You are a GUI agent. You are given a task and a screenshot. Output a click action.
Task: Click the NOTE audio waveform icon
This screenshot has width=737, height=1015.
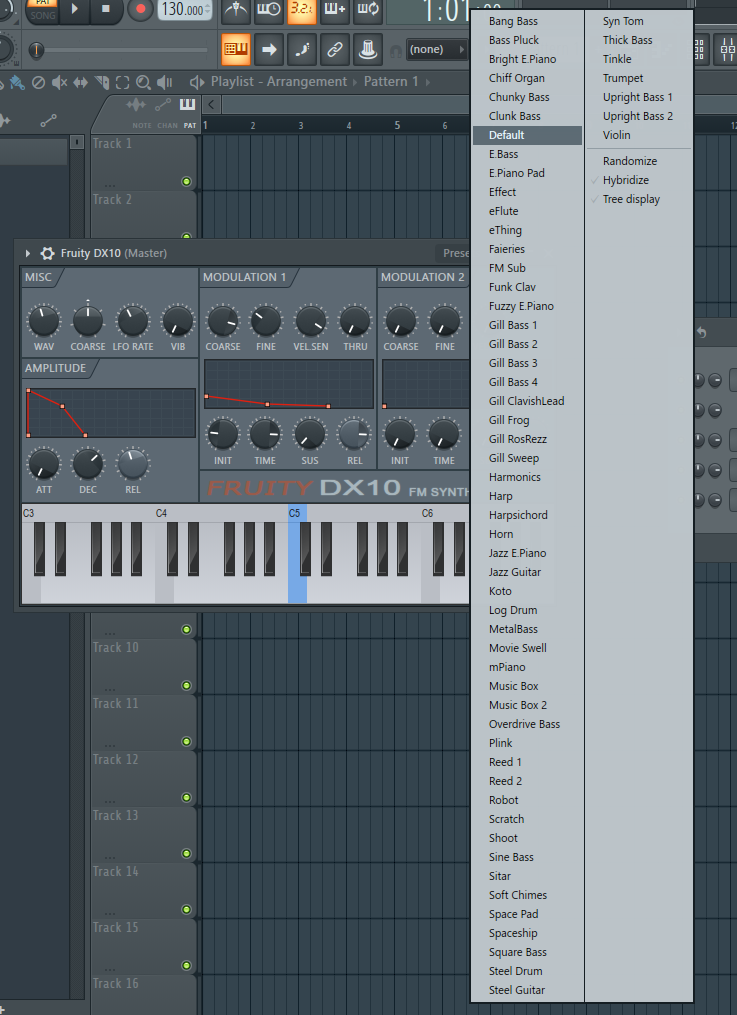pos(136,105)
